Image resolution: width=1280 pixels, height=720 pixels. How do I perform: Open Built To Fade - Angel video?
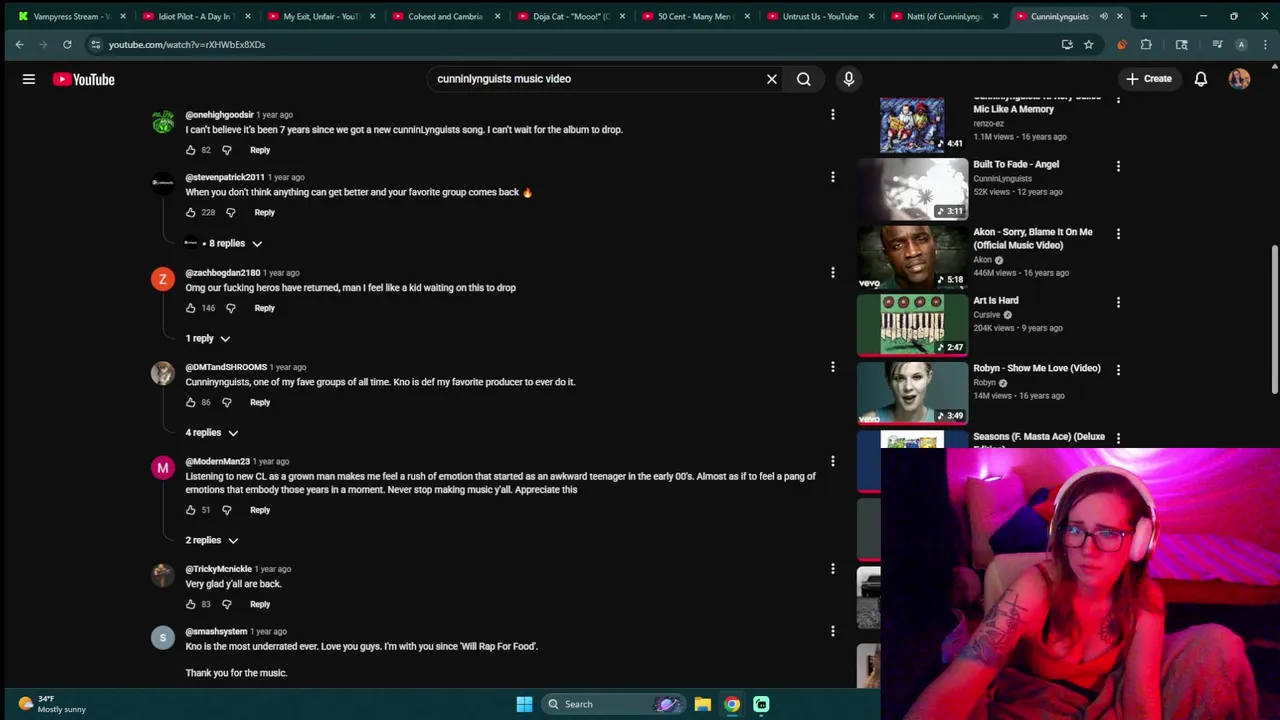coord(1016,164)
